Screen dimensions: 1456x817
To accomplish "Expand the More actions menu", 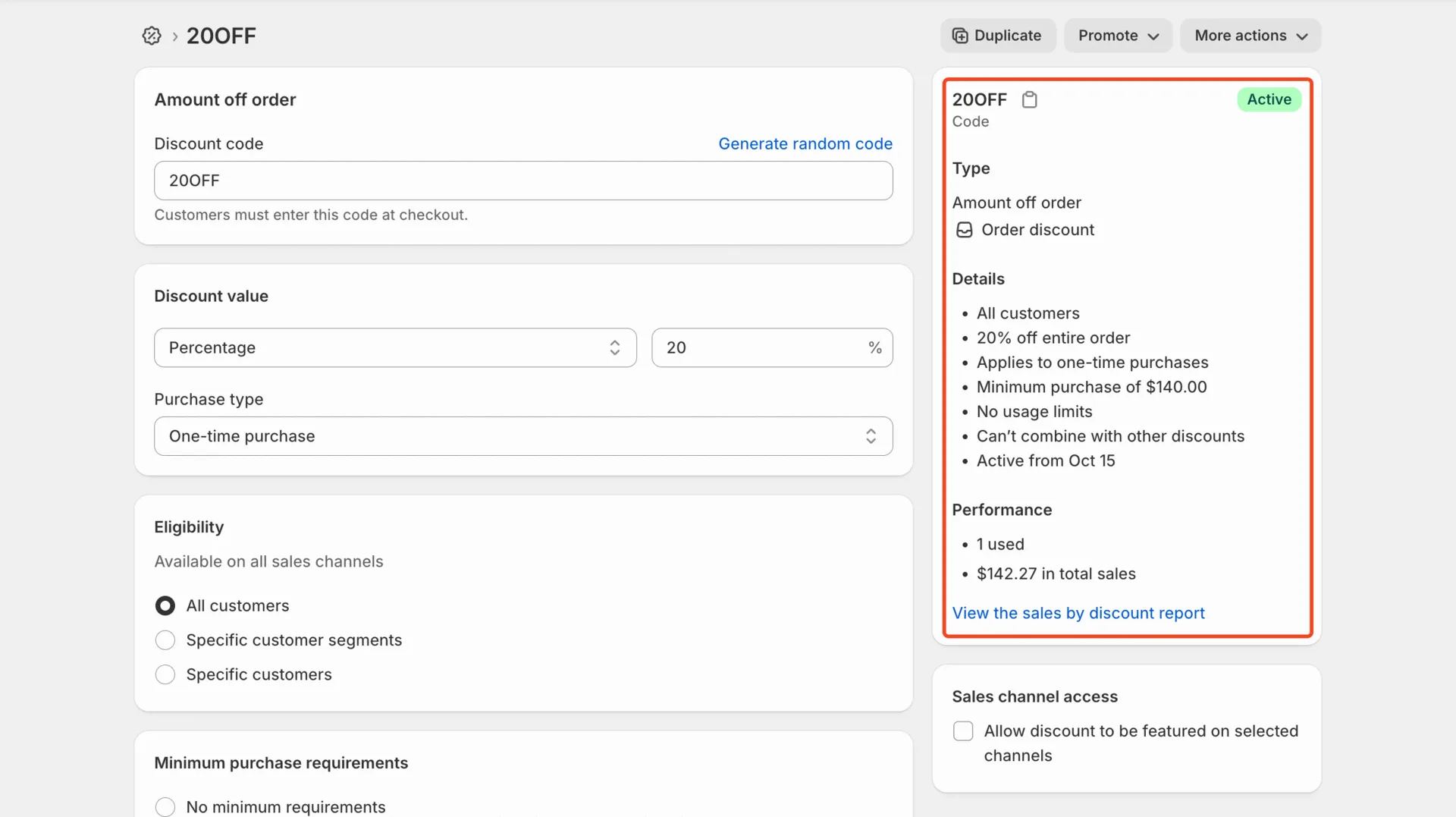I will coord(1250,36).
